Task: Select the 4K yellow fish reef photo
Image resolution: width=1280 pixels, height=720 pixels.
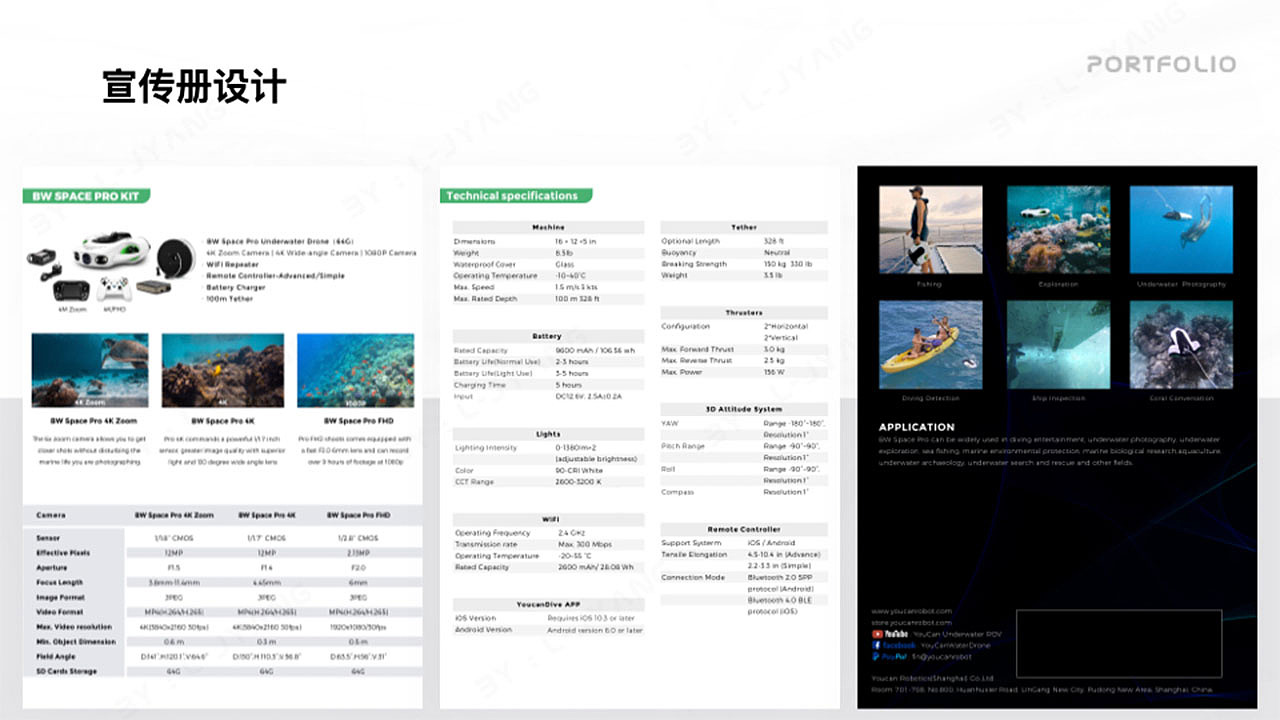Action: pos(222,370)
